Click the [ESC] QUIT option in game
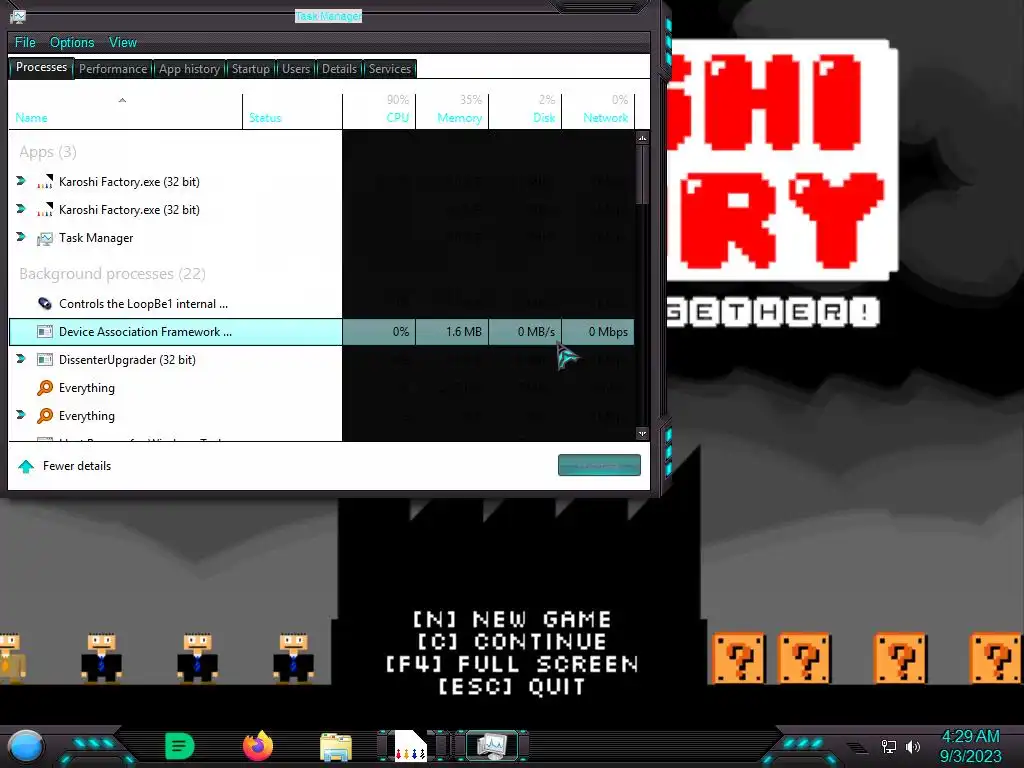The height and width of the screenshot is (768, 1024). point(512,686)
